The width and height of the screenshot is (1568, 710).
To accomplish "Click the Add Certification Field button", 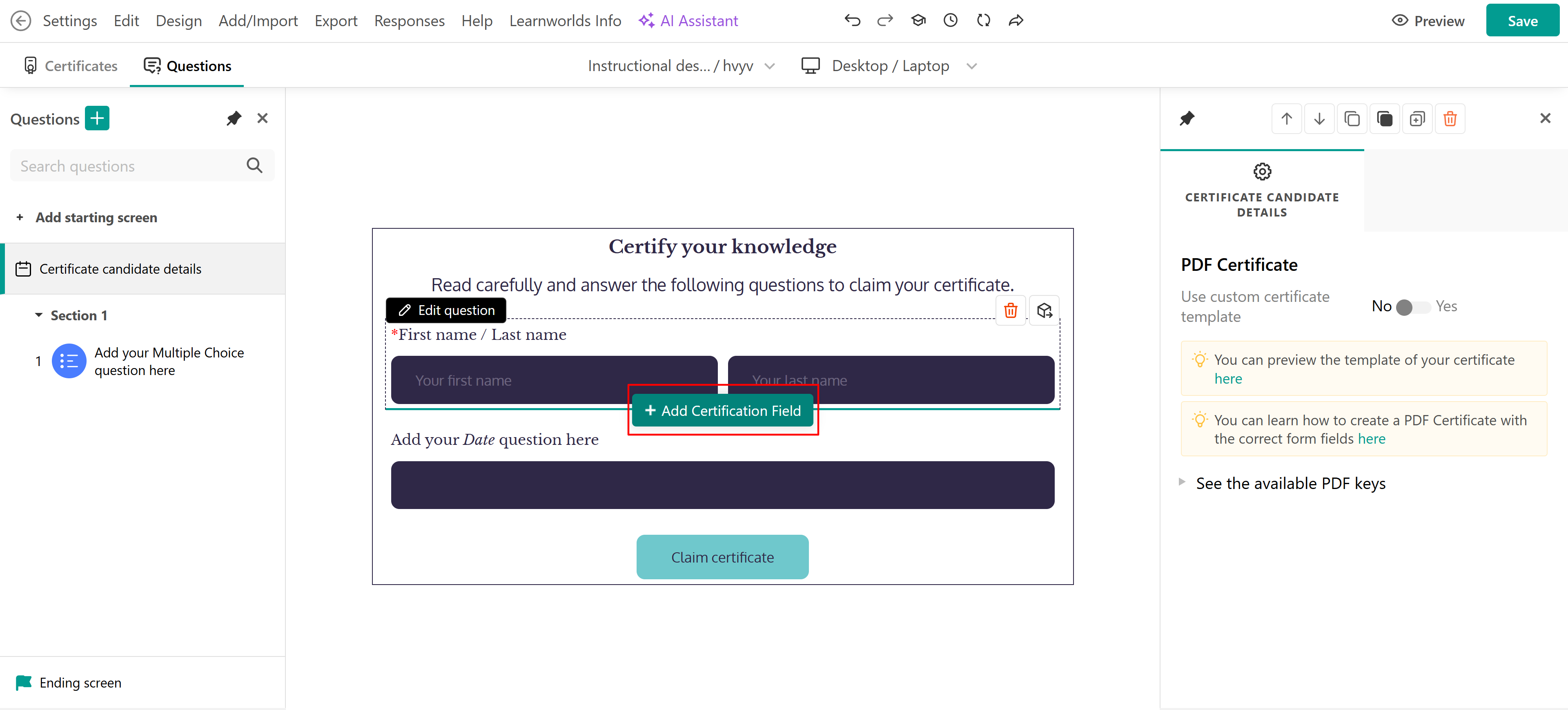I will point(722,411).
